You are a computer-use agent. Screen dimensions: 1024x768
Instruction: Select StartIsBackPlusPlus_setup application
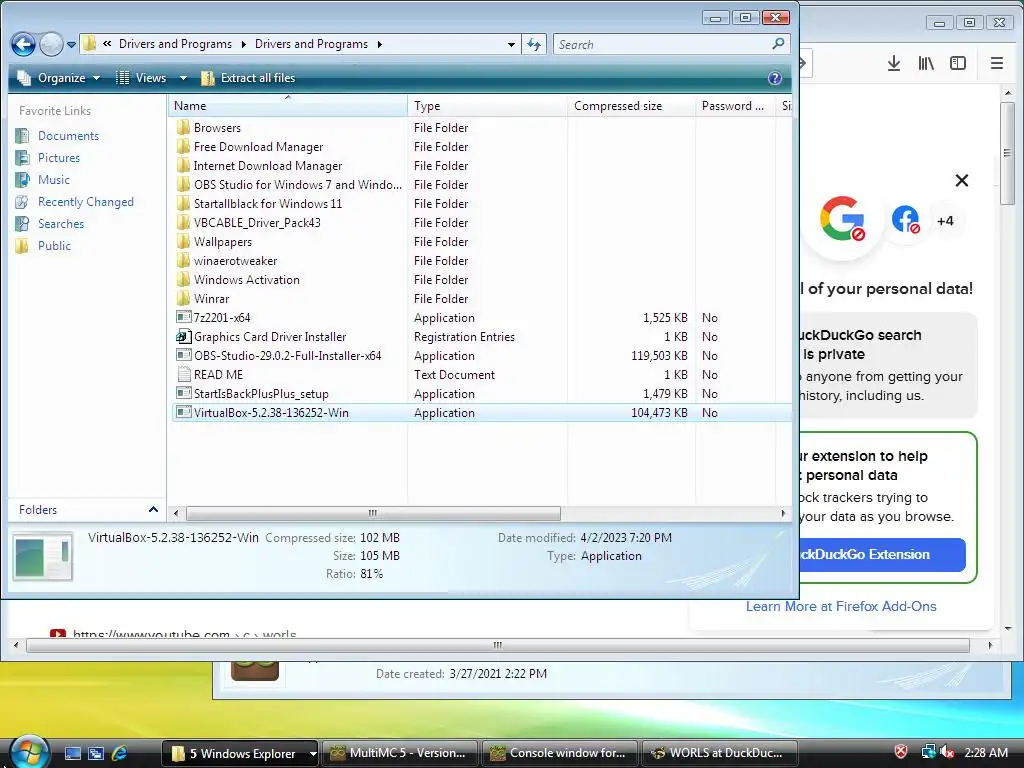click(253, 393)
